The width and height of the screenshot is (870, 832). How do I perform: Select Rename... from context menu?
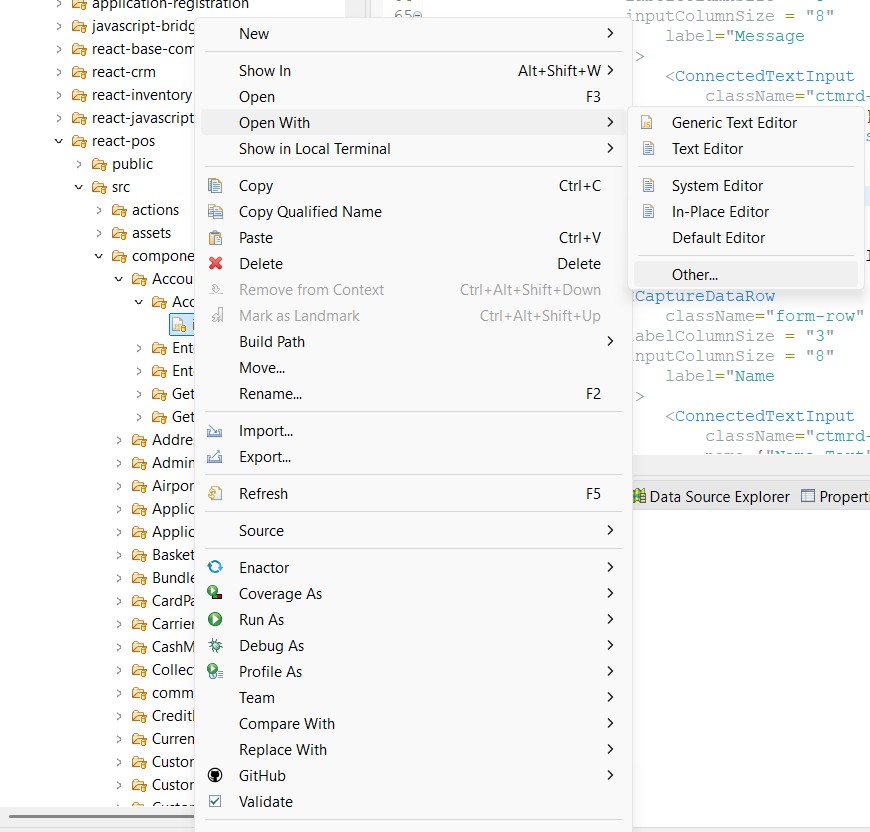click(413, 393)
